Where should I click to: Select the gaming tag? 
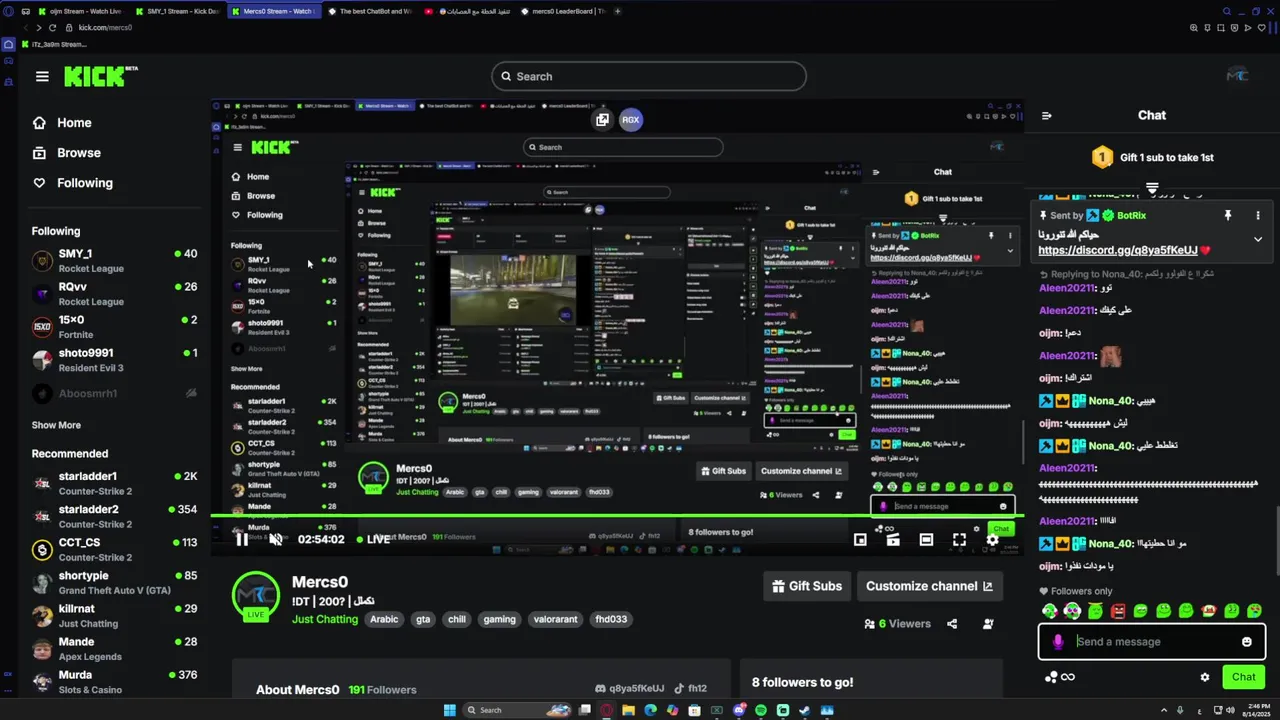point(500,619)
